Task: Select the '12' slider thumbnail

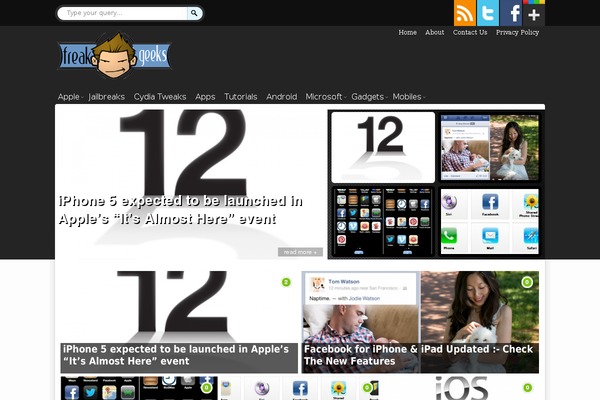Action: (x=383, y=147)
